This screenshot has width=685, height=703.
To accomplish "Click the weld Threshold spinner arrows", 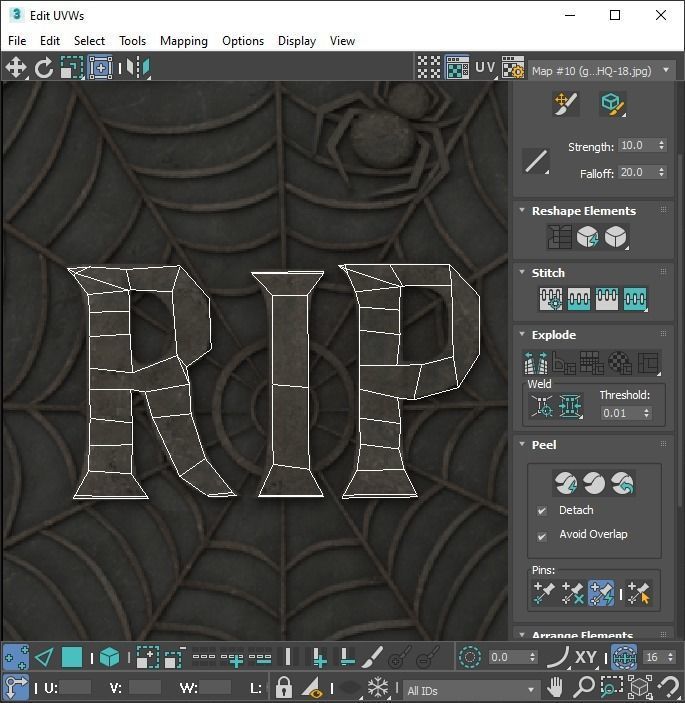I will [646, 413].
